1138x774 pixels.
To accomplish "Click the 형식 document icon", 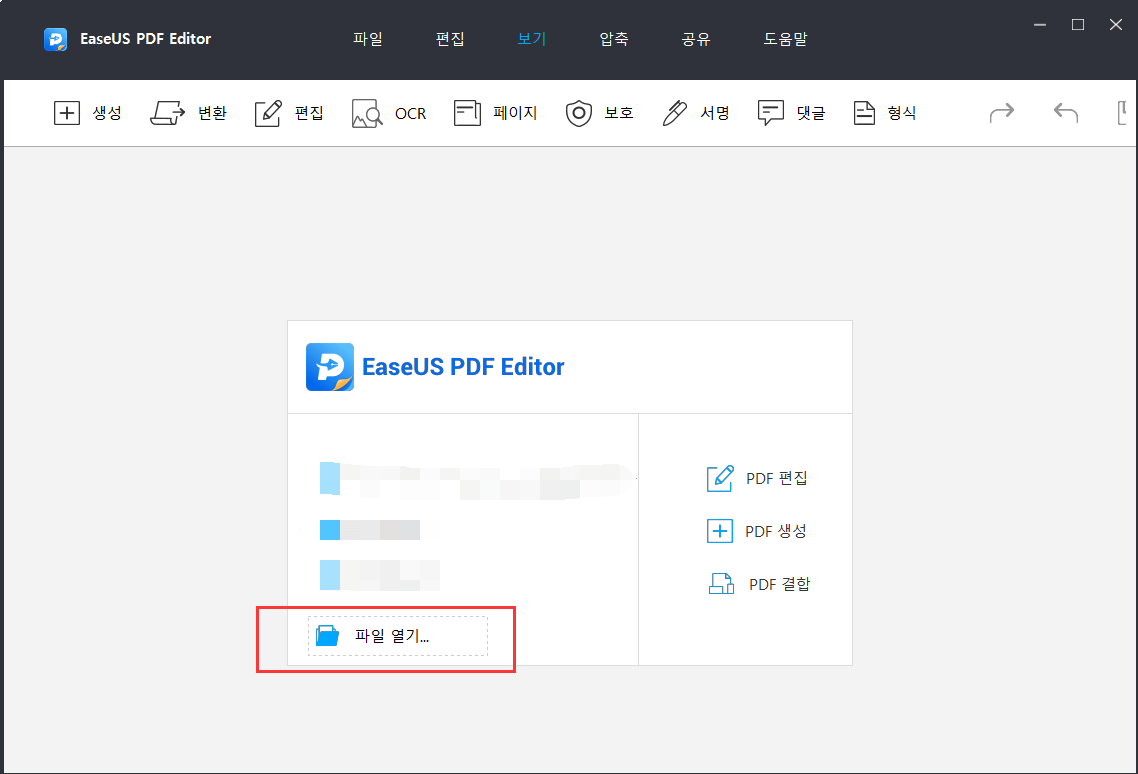I will [864, 113].
